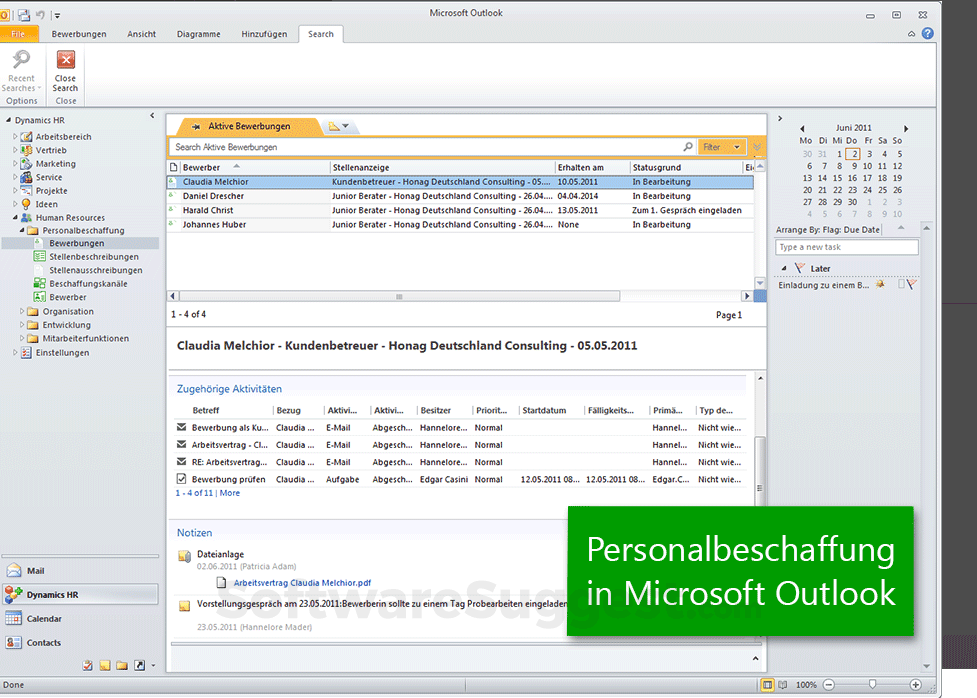Screen dimensions: 977x698
Task: Expand the Organisation folder
Action: 22,312
